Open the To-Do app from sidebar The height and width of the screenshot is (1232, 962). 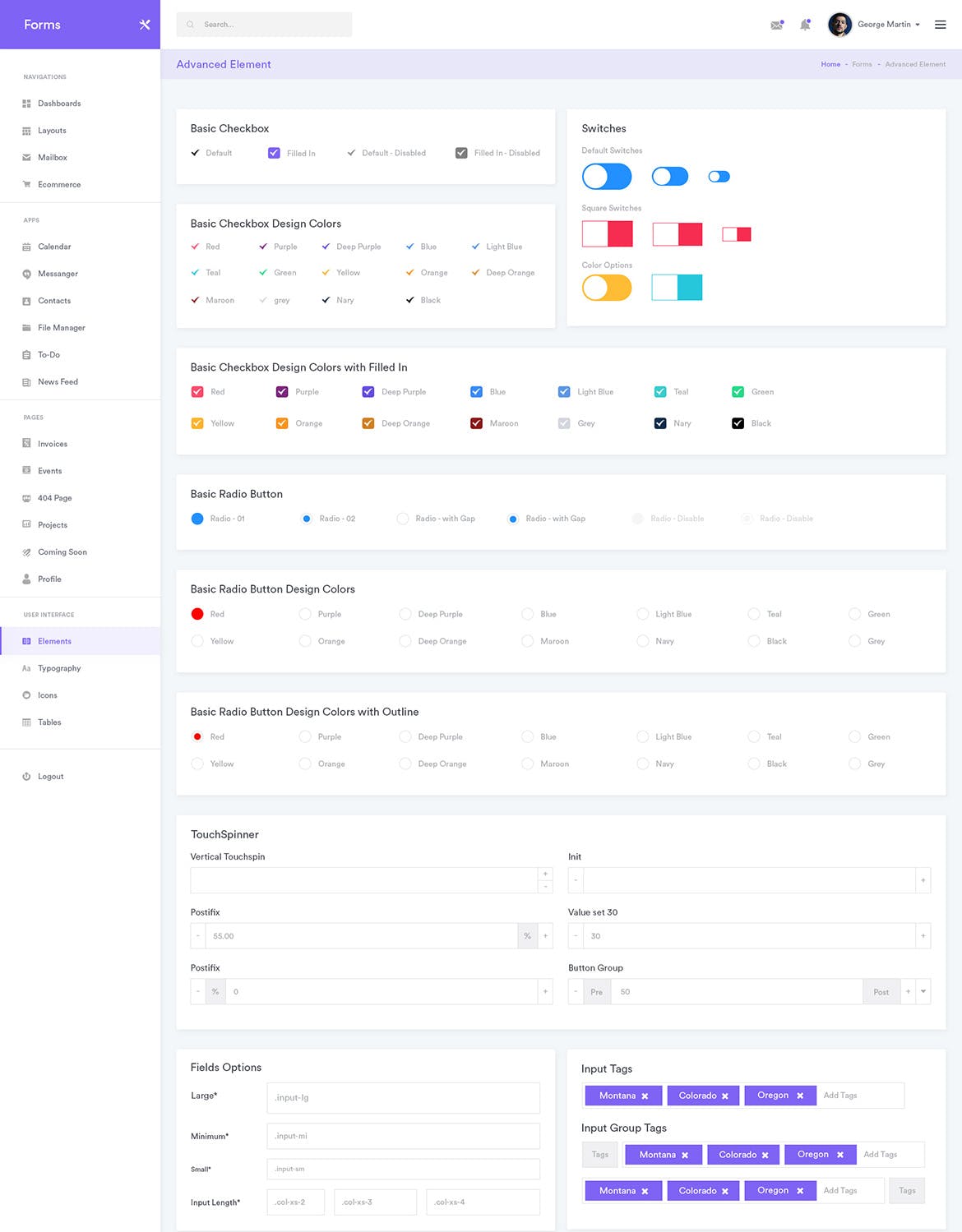(x=49, y=354)
